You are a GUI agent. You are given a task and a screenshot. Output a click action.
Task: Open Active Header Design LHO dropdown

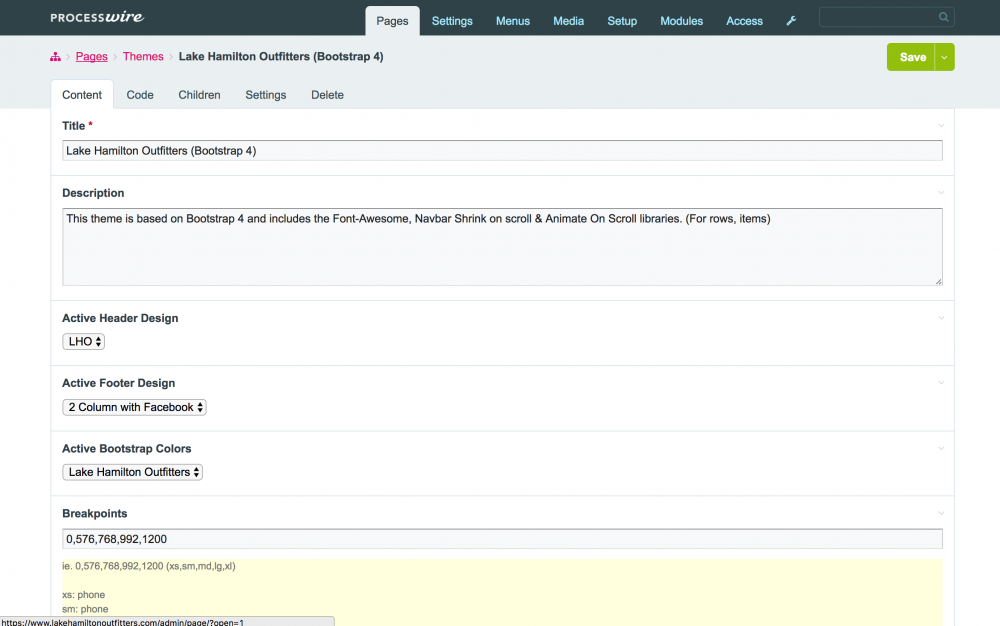pos(84,342)
